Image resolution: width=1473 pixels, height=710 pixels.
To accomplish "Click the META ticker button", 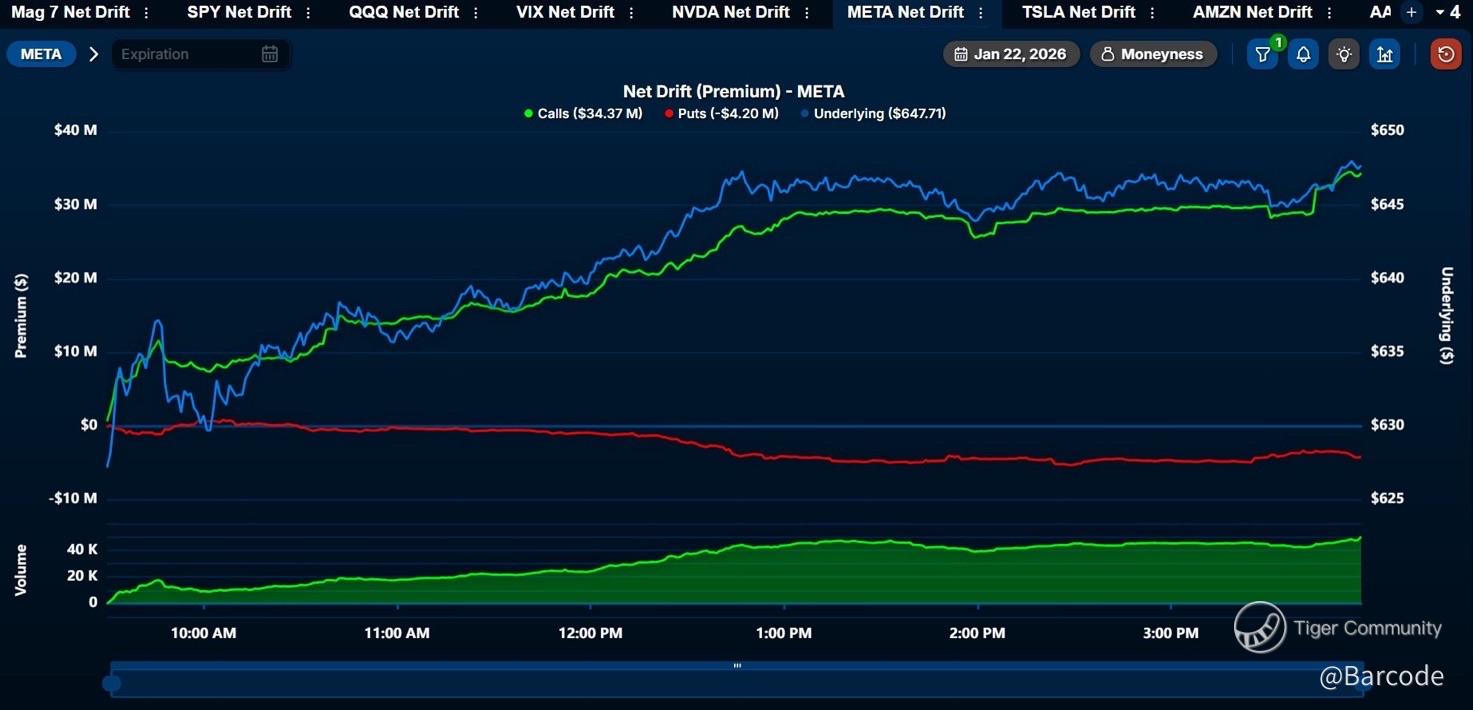I will tap(41, 54).
